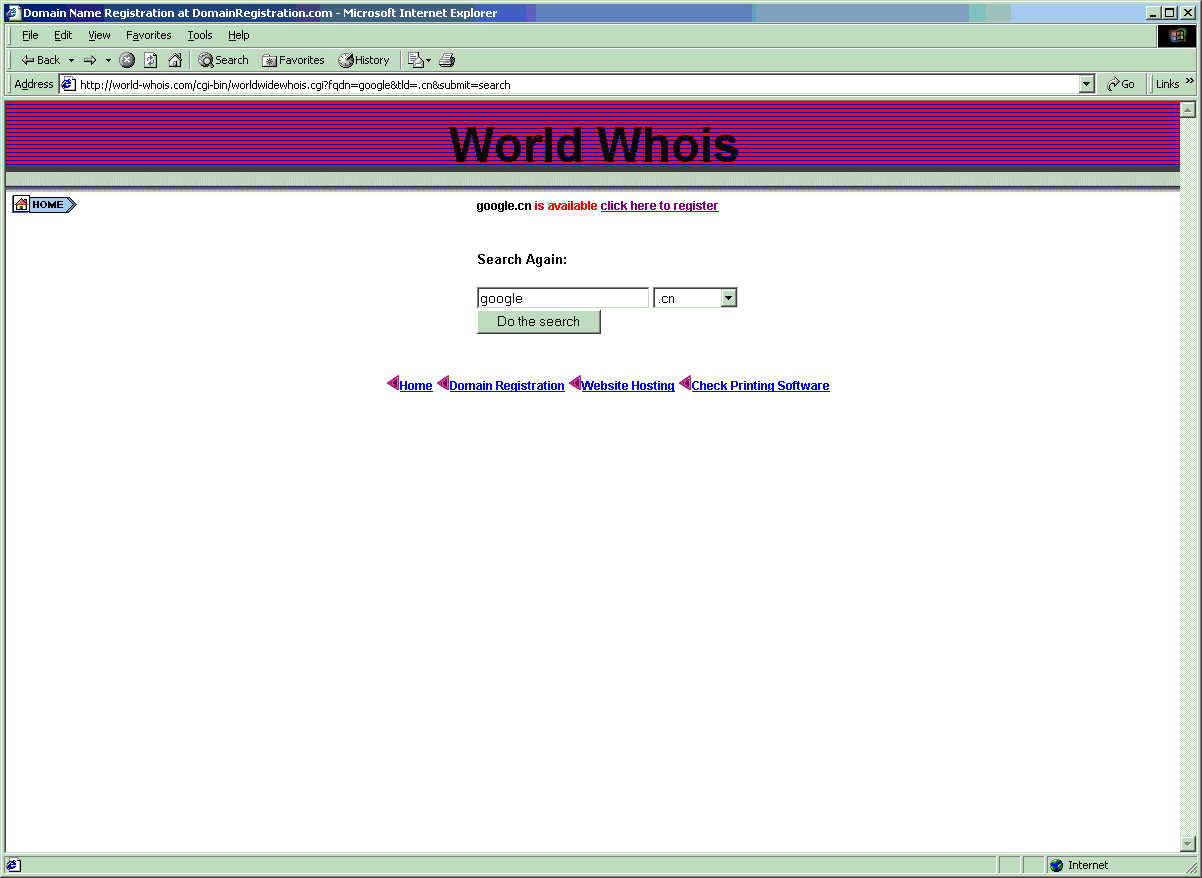Screen dimensions: 1202x878
Task: Expand the Links toolbar chevron
Action: (1190, 82)
